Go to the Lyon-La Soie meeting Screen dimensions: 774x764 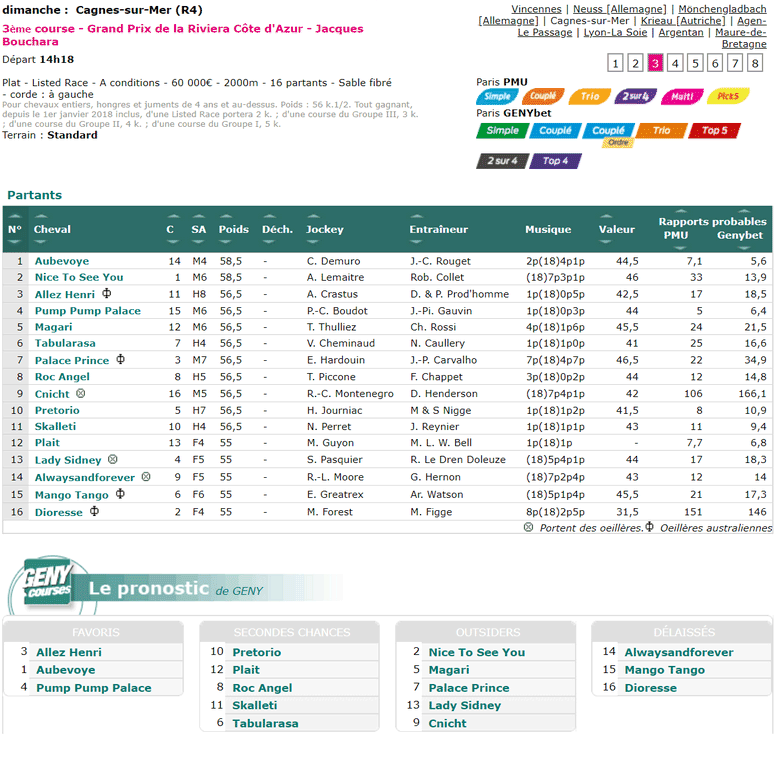(x=615, y=33)
